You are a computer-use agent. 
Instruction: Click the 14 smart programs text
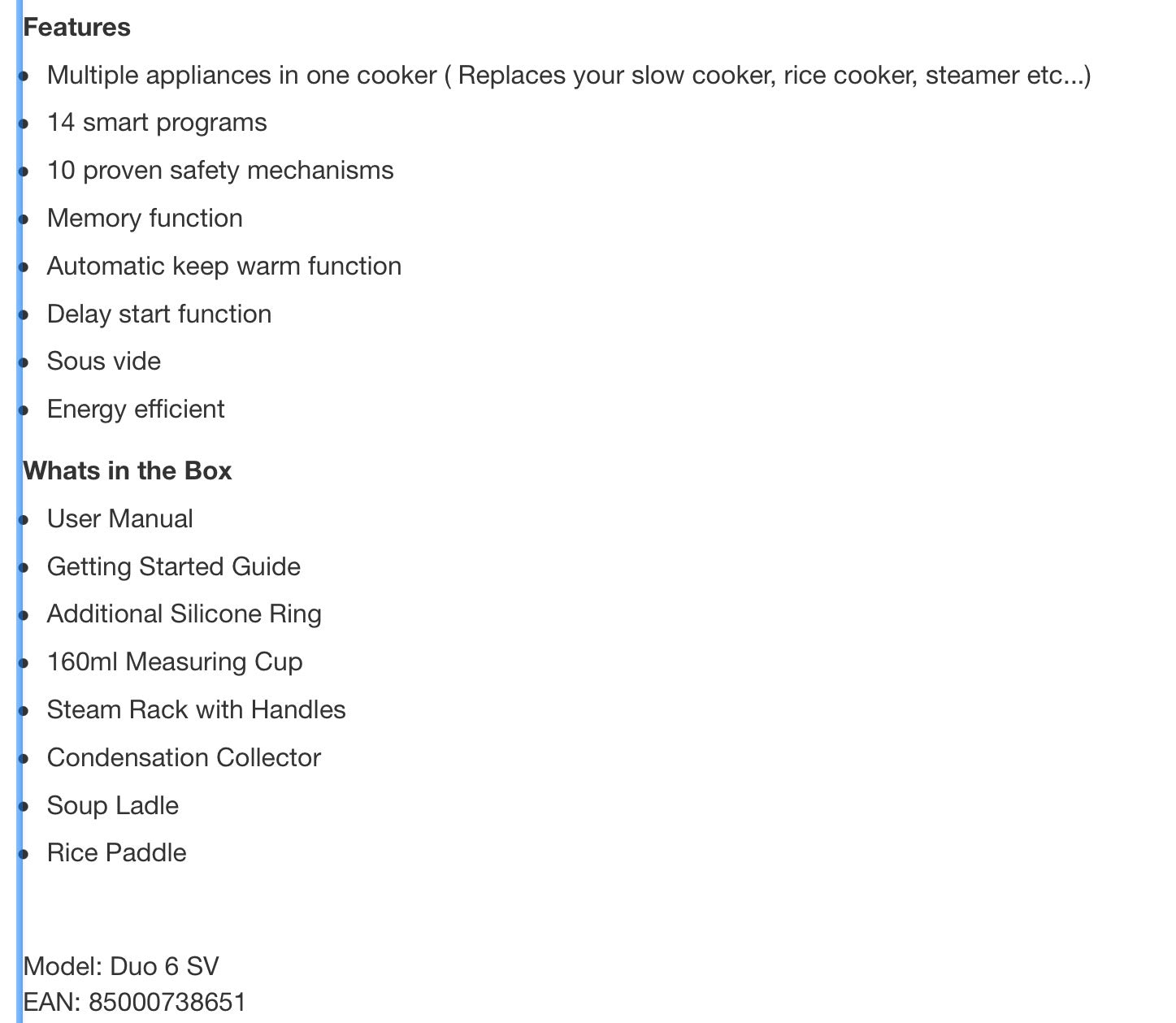click(157, 123)
